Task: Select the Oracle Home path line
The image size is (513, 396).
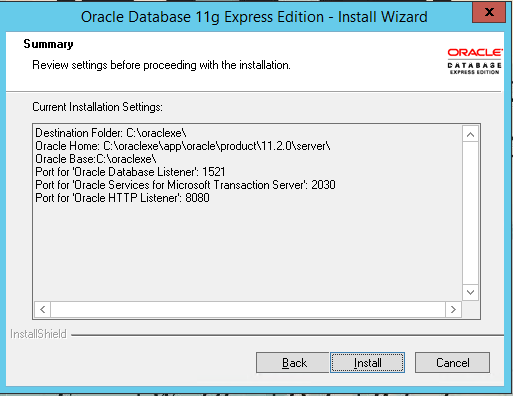Action: click(183, 146)
